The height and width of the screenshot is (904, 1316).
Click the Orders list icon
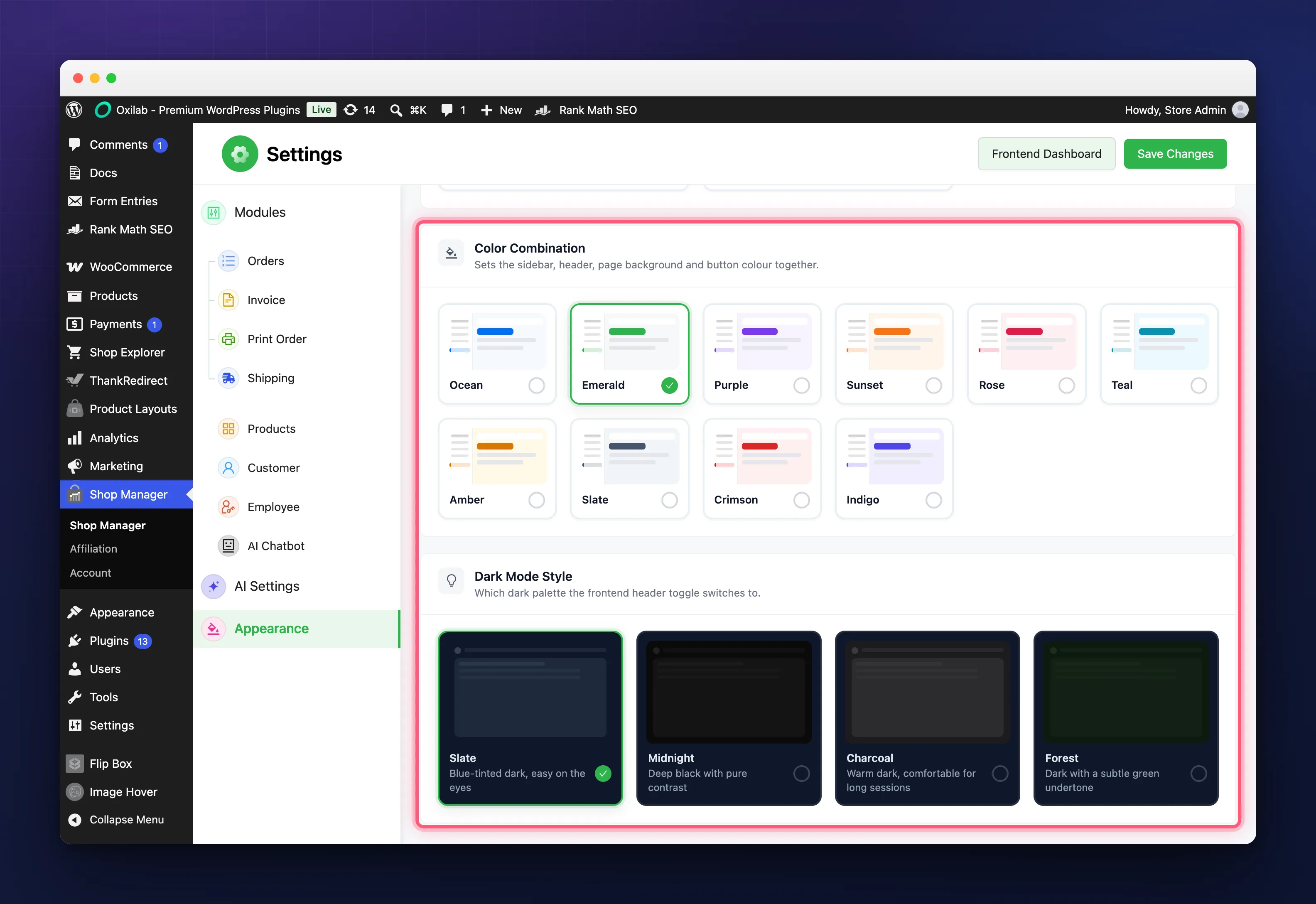[x=228, y=261]
